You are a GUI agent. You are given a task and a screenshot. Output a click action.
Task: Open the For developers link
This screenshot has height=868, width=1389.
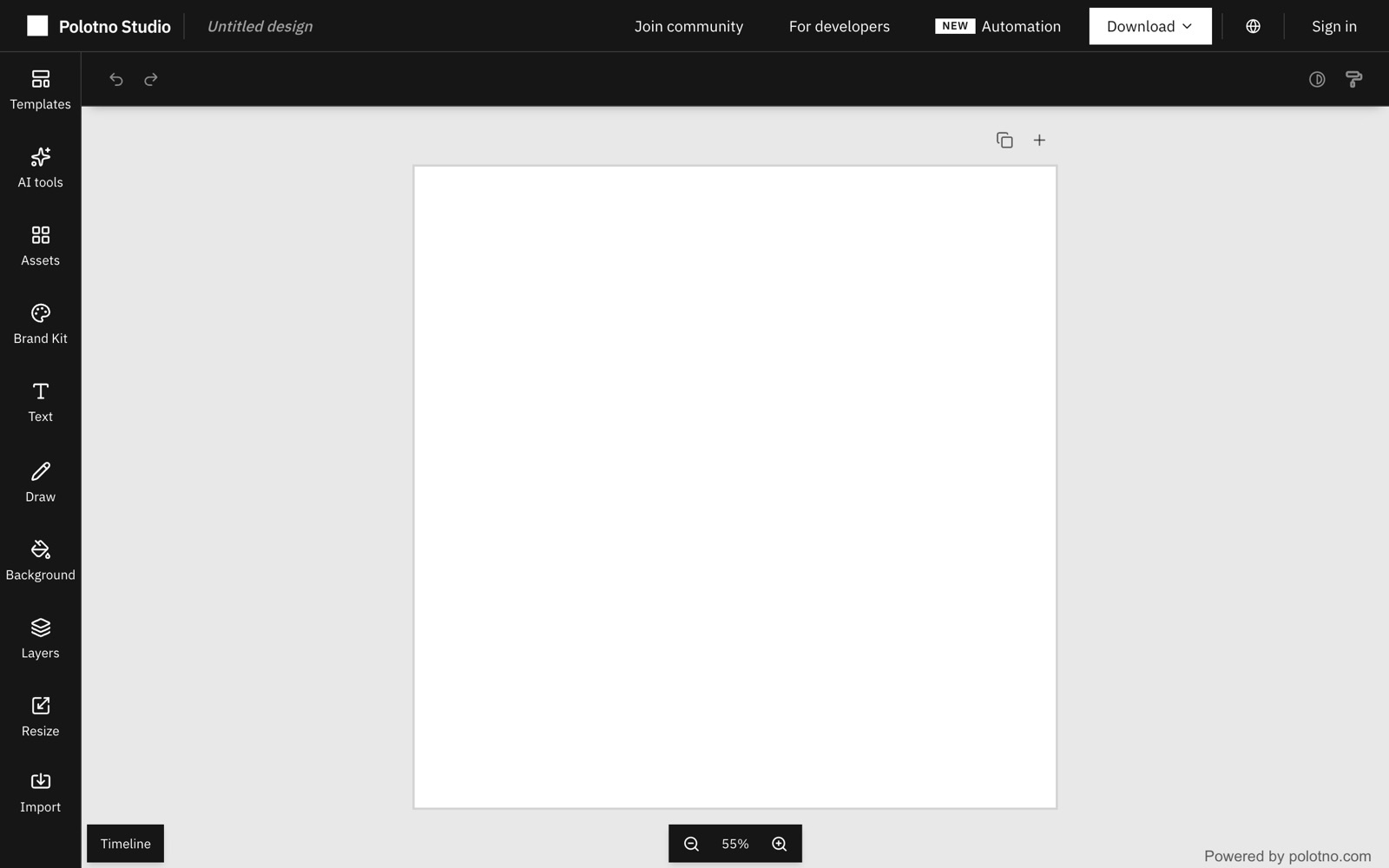839,26
